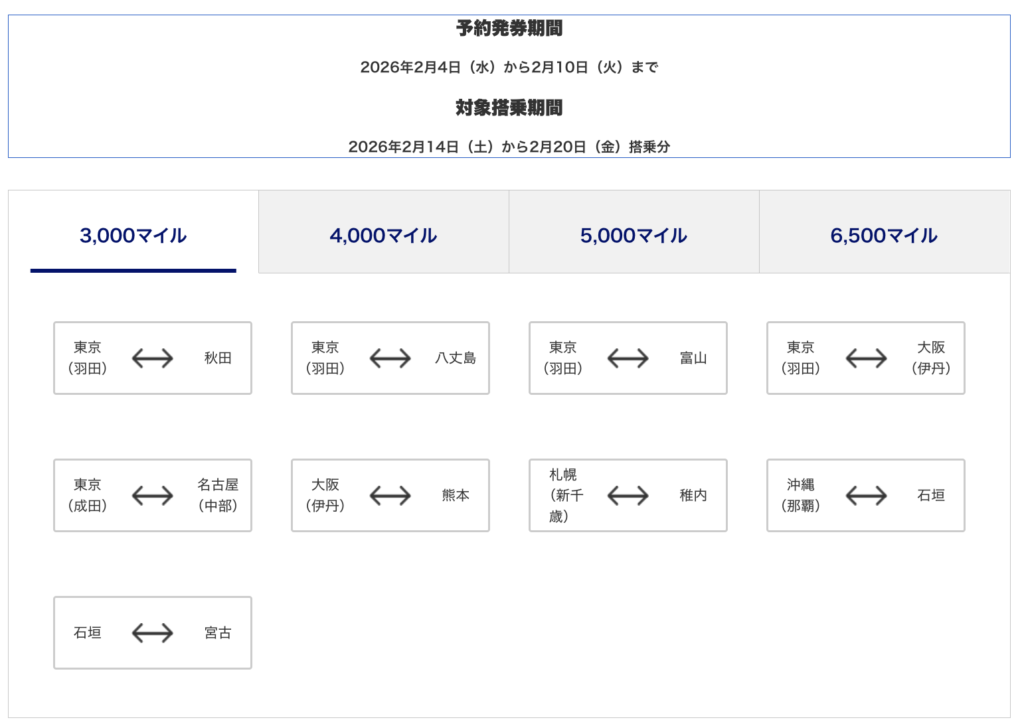This screenshot has width=1024, height=726.
Task: Pick the 東京(成田) origin label
Action: tap(87, 495)
